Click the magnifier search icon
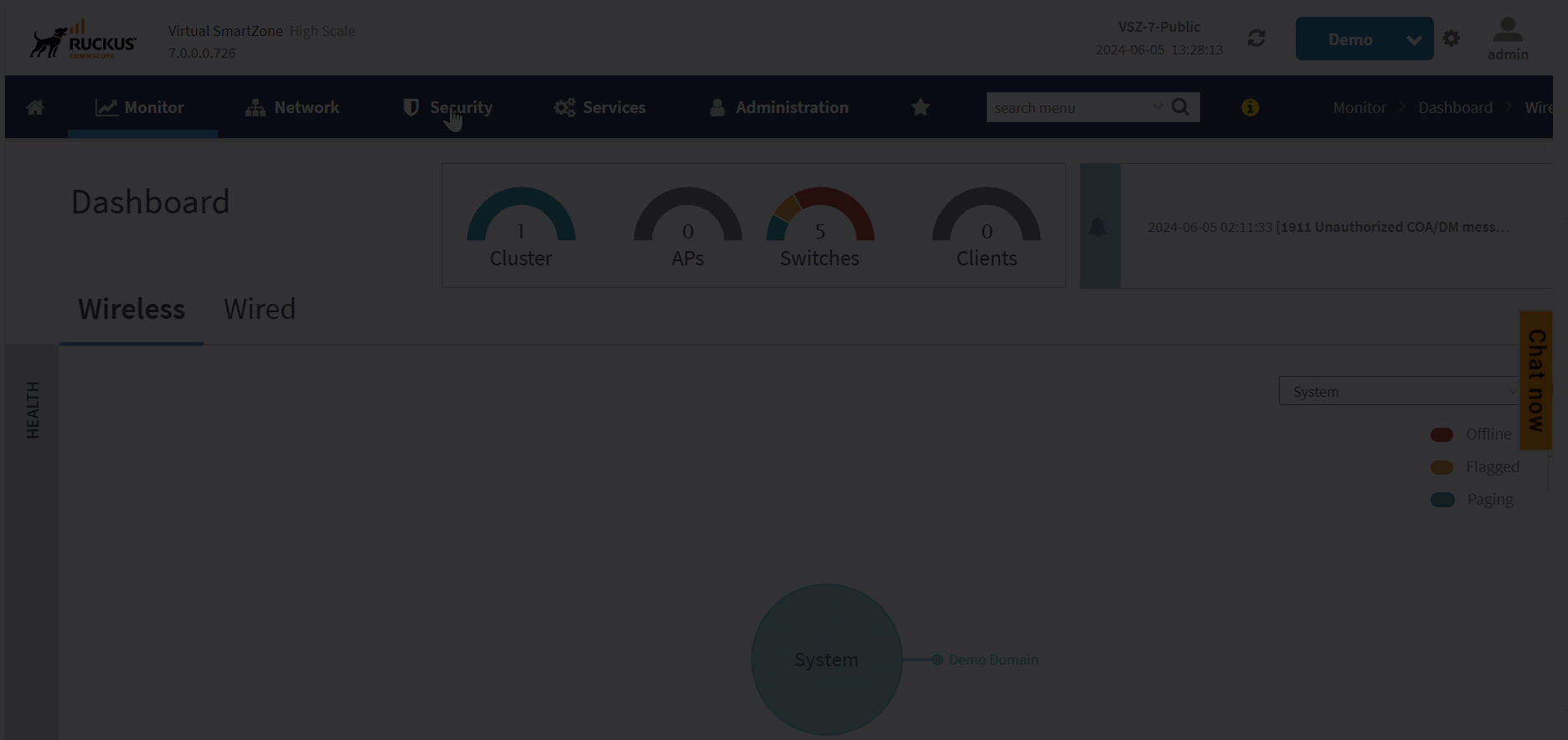The height and width of the screenshot is (740, 1568). tap(1181, 107)
